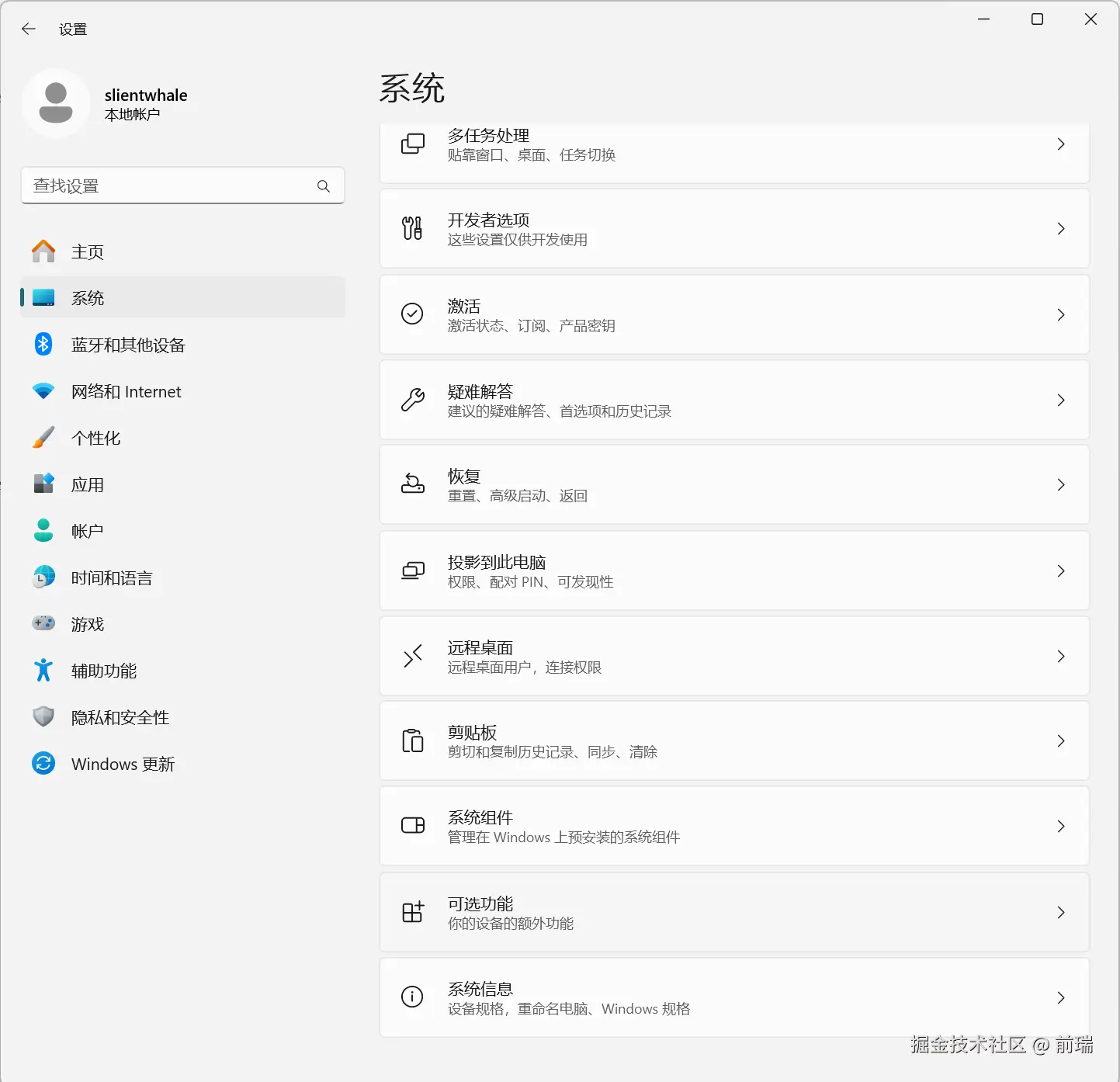
Task: Click the 时间和语言 globe clock icon
Action: [43, 577]
